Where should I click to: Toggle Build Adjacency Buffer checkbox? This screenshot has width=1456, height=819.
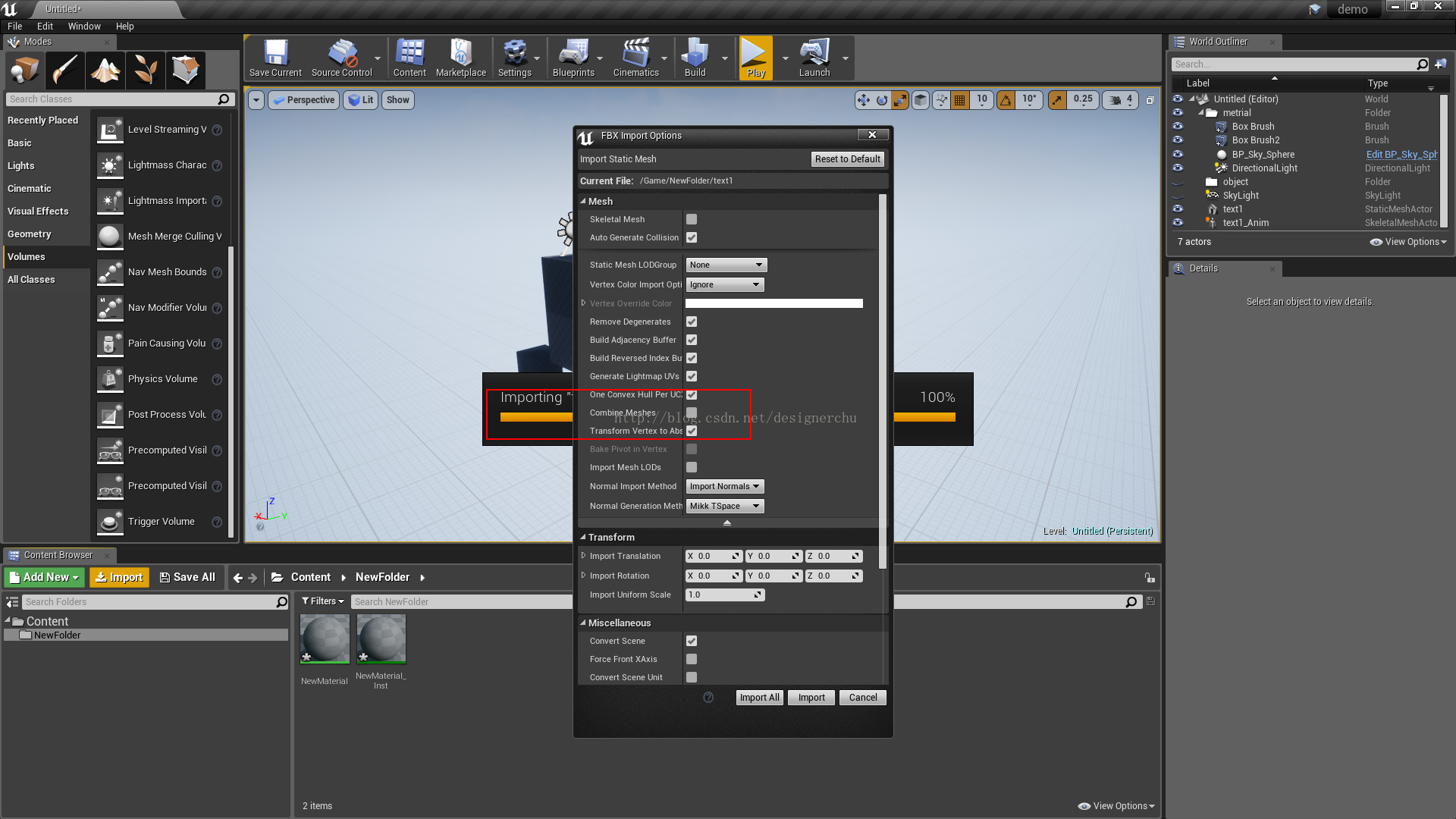point(692,340)
